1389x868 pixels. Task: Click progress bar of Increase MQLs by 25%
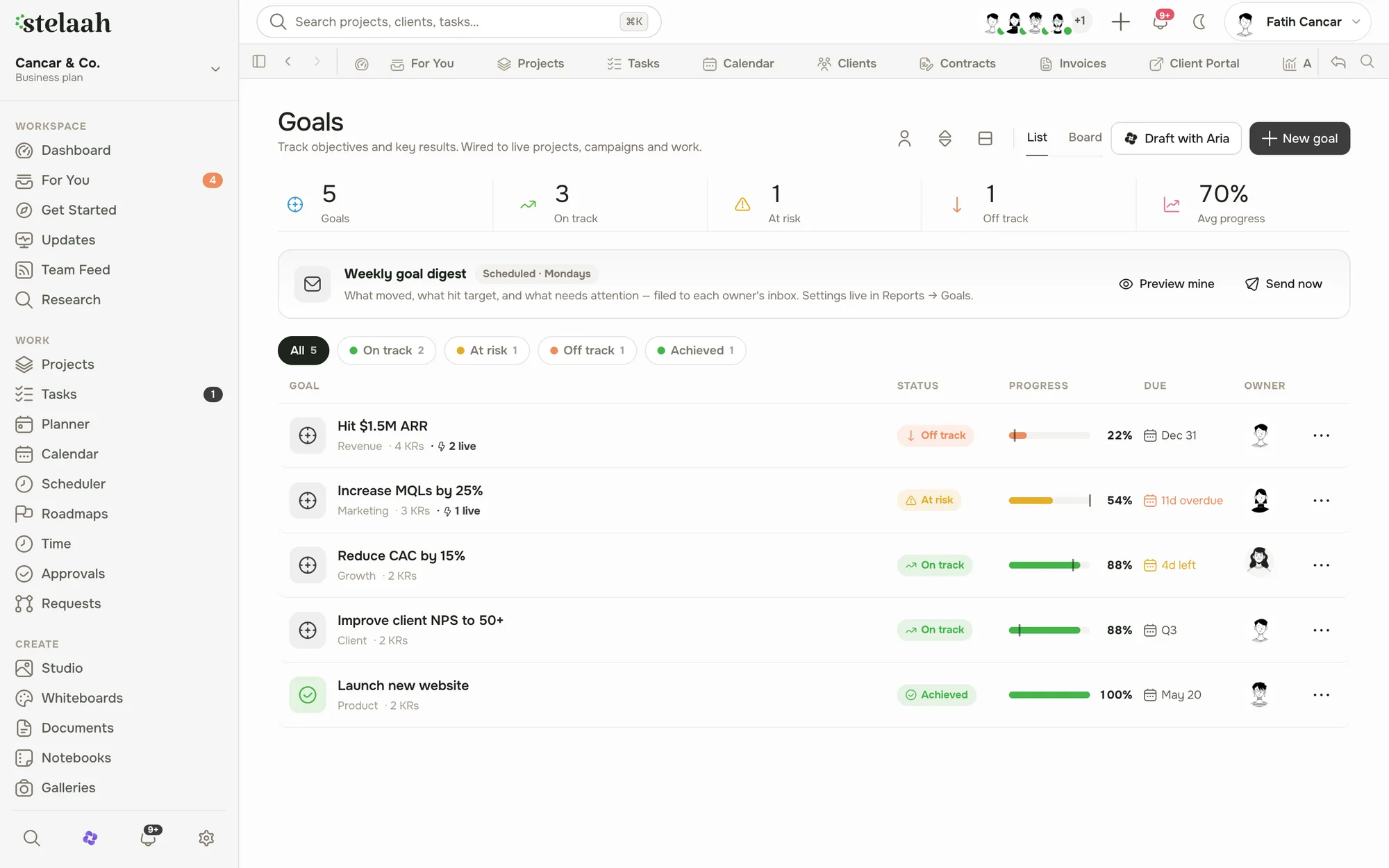1049,500
